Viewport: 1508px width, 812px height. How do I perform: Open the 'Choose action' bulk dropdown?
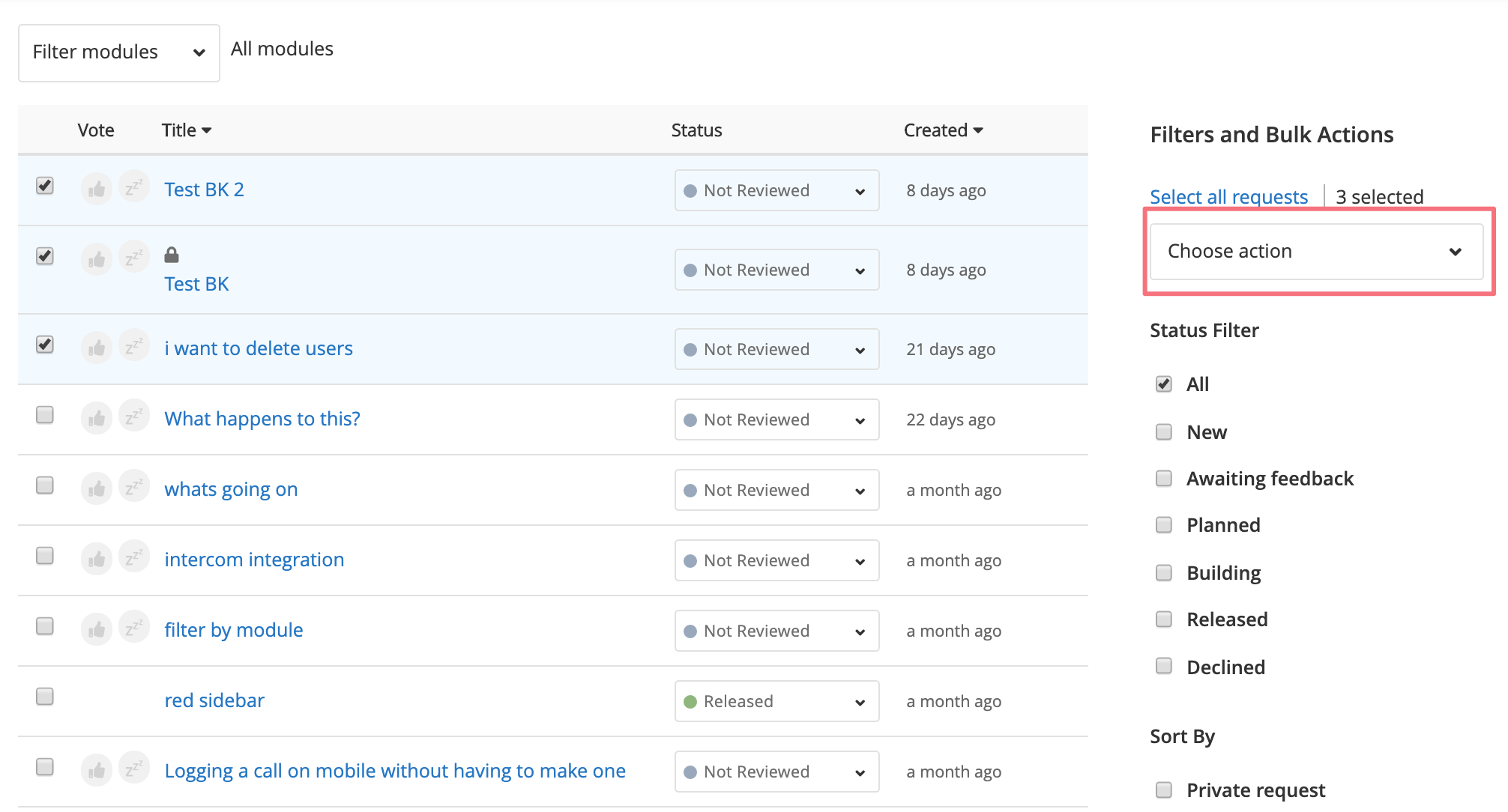click(1315, 252)
